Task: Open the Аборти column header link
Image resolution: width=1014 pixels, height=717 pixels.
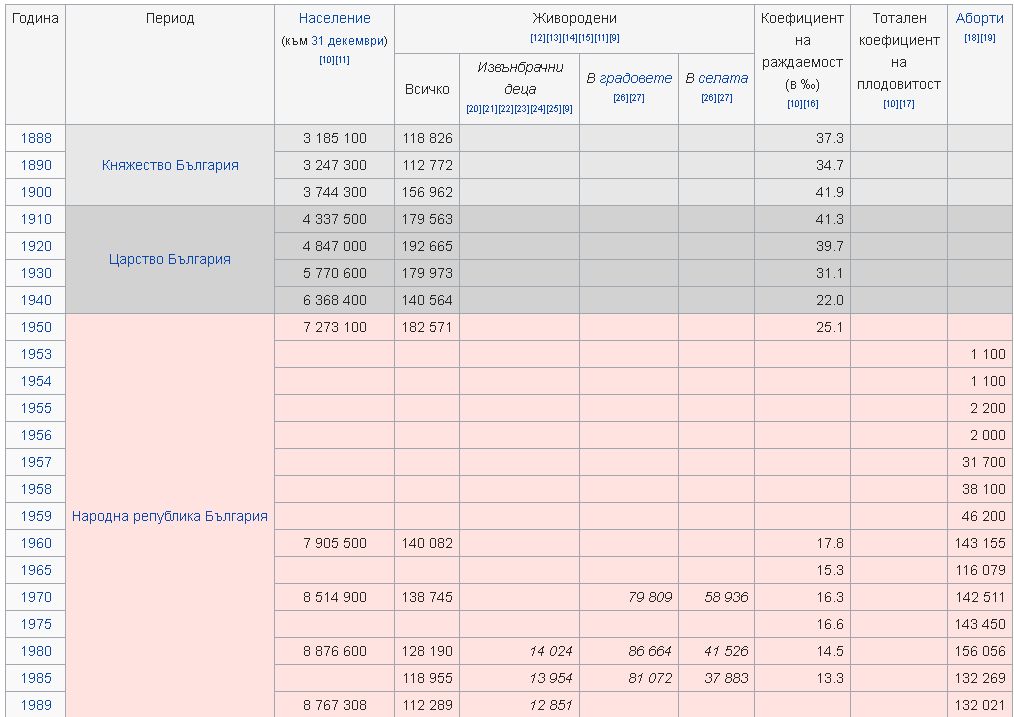Action: tap(979, 18)
